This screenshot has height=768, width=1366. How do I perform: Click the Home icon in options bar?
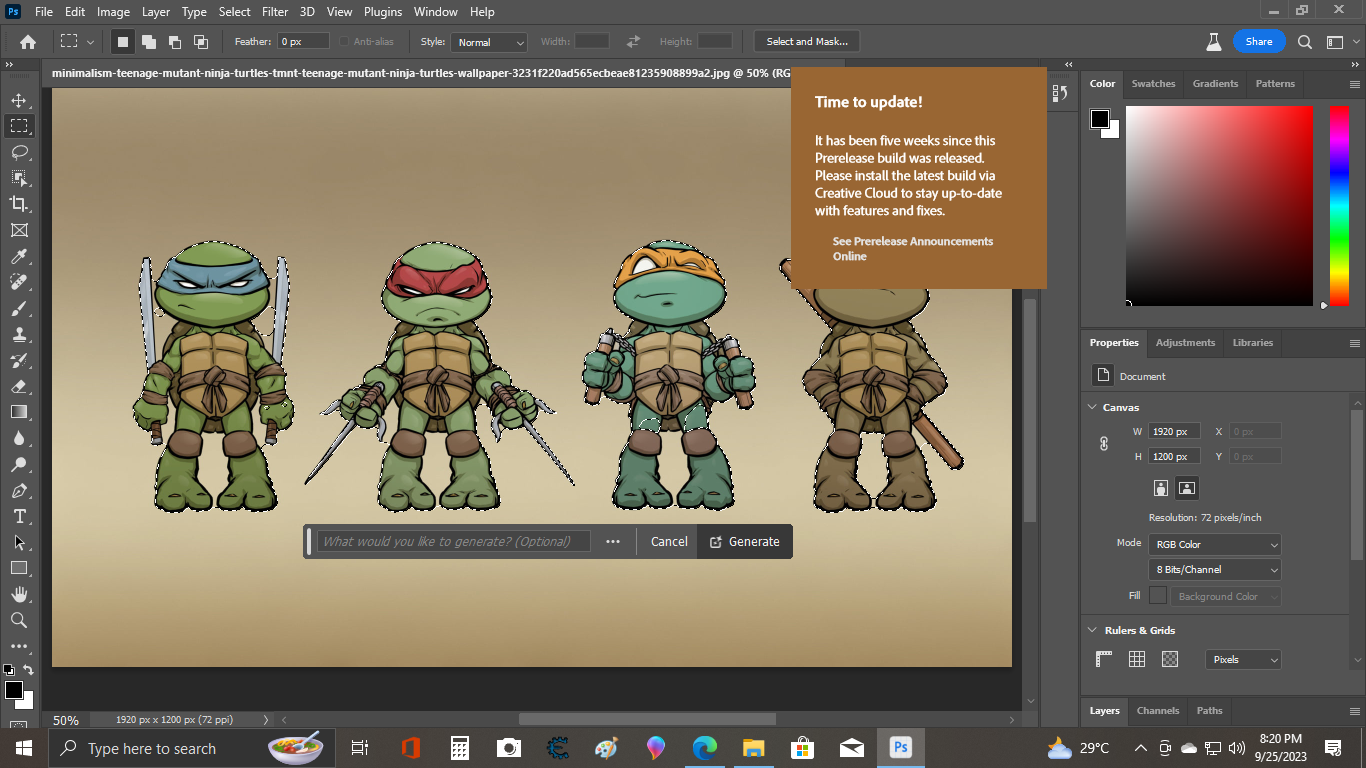click(28, 42)
